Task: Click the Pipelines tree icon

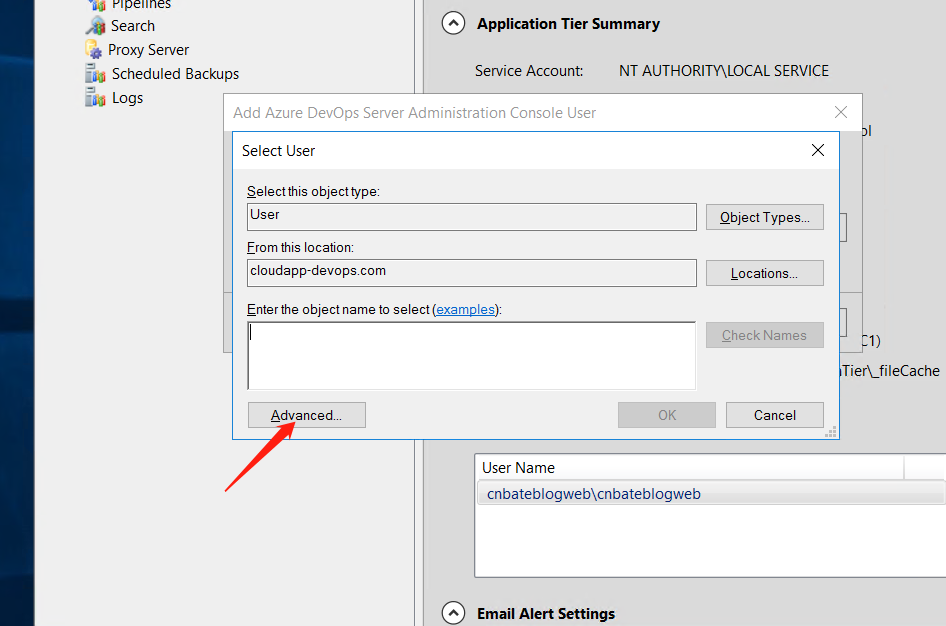Action: click(x=97, y=5)
